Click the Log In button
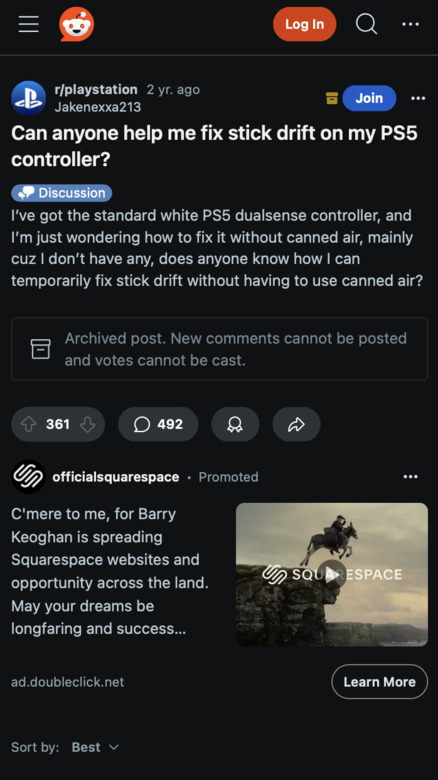438x780 pixels. coord(305,24)
